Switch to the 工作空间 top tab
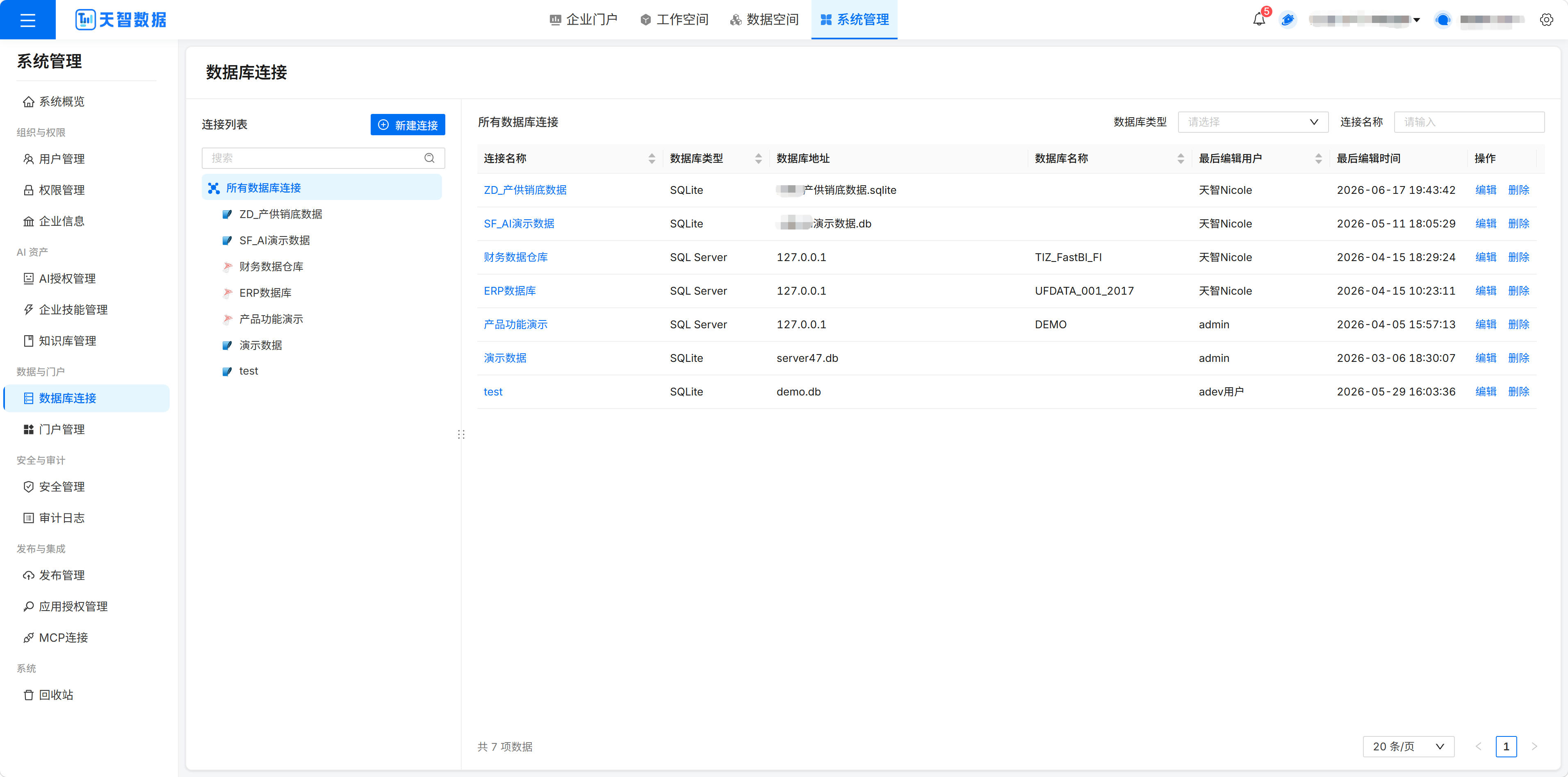This screenshot has height=777, width=1568. [675, 20]
